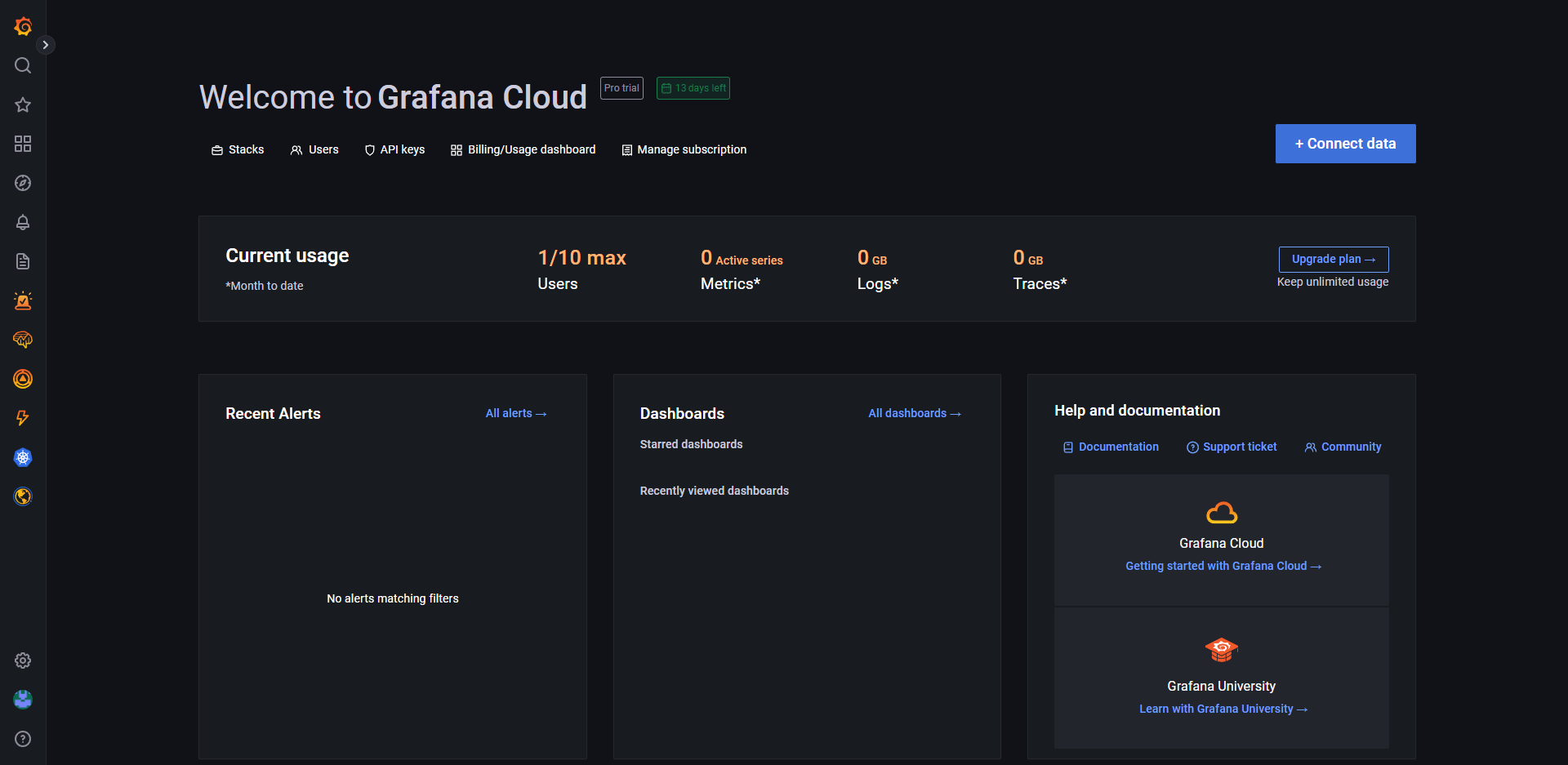Image resolution: width=1568 pixels, height=765 pixels.
Task: Open Dashboards via the four-squares sidebar icon
Action: point(23,144)
